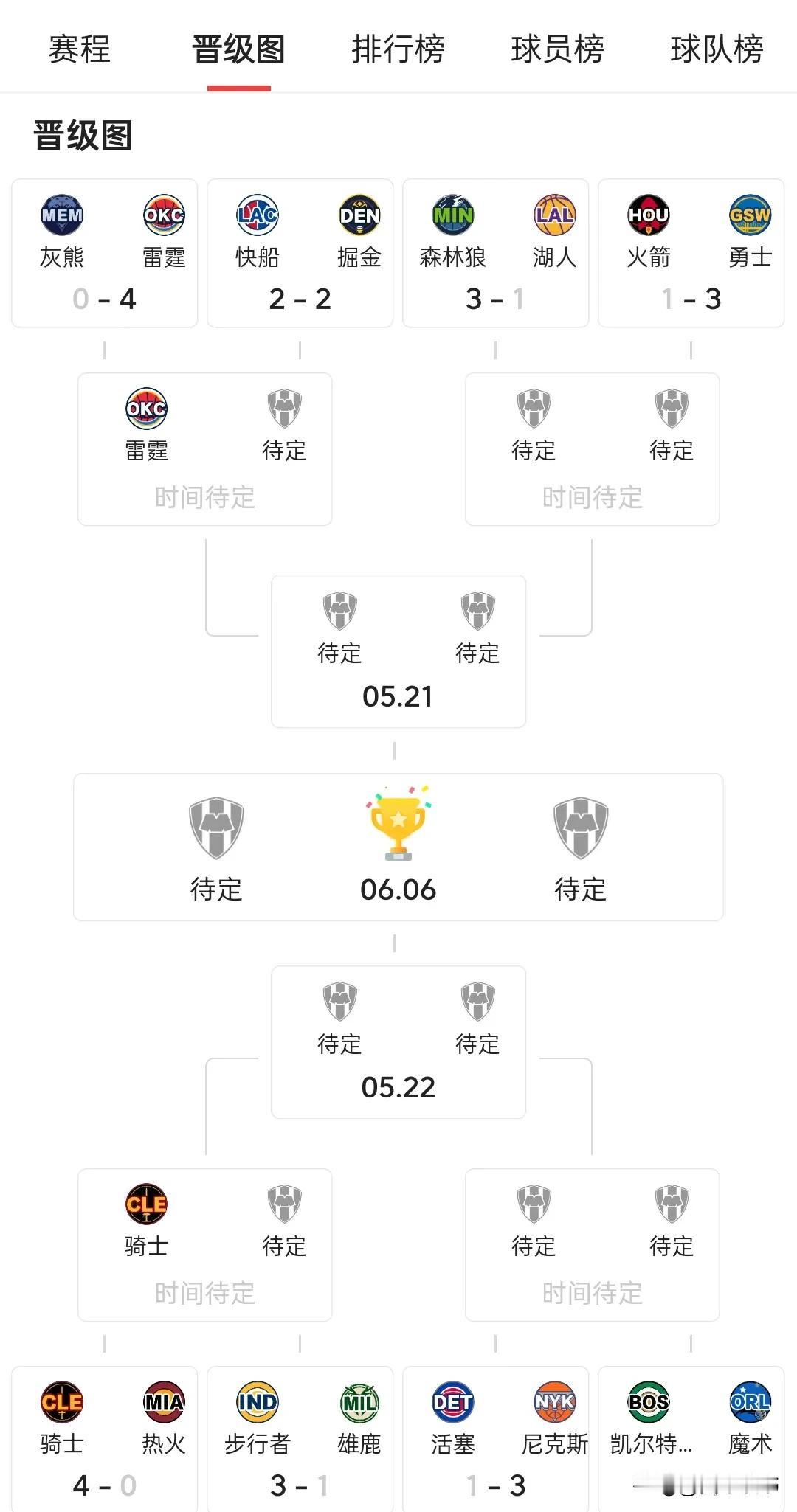Open the DEN 掘金 team logo

click(359, 215)
